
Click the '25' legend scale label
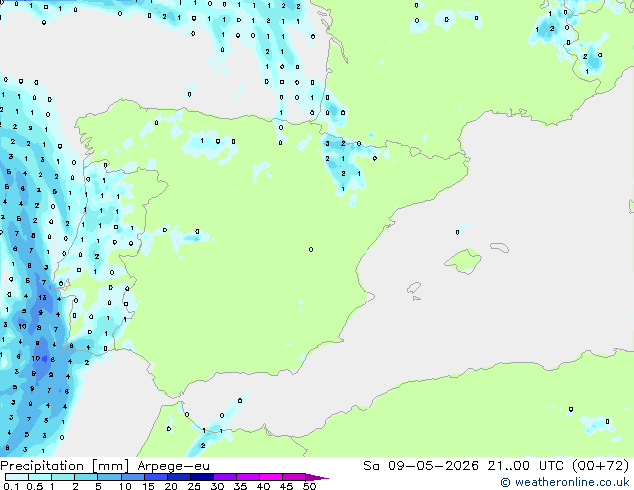(x=194, y=486)
